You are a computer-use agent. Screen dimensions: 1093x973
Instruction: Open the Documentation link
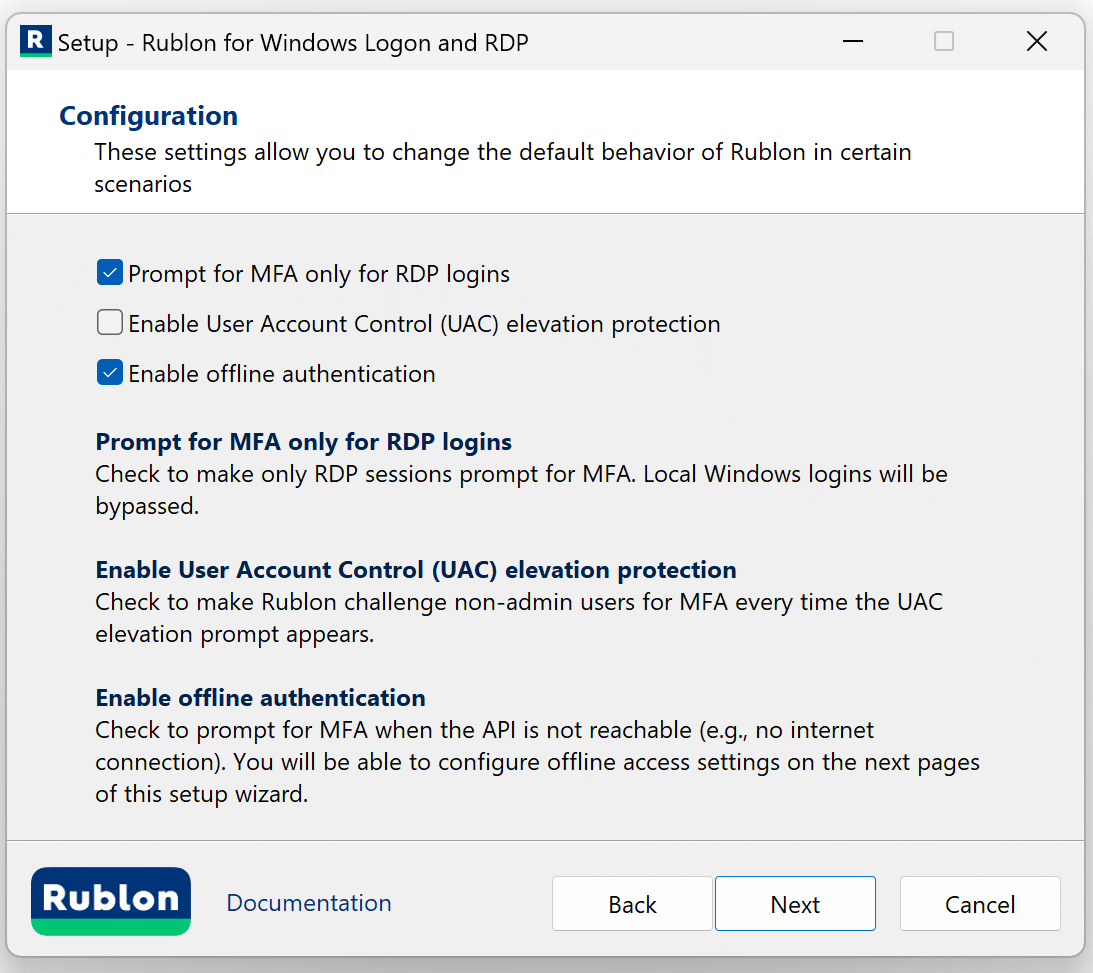(x=309, y=903)
